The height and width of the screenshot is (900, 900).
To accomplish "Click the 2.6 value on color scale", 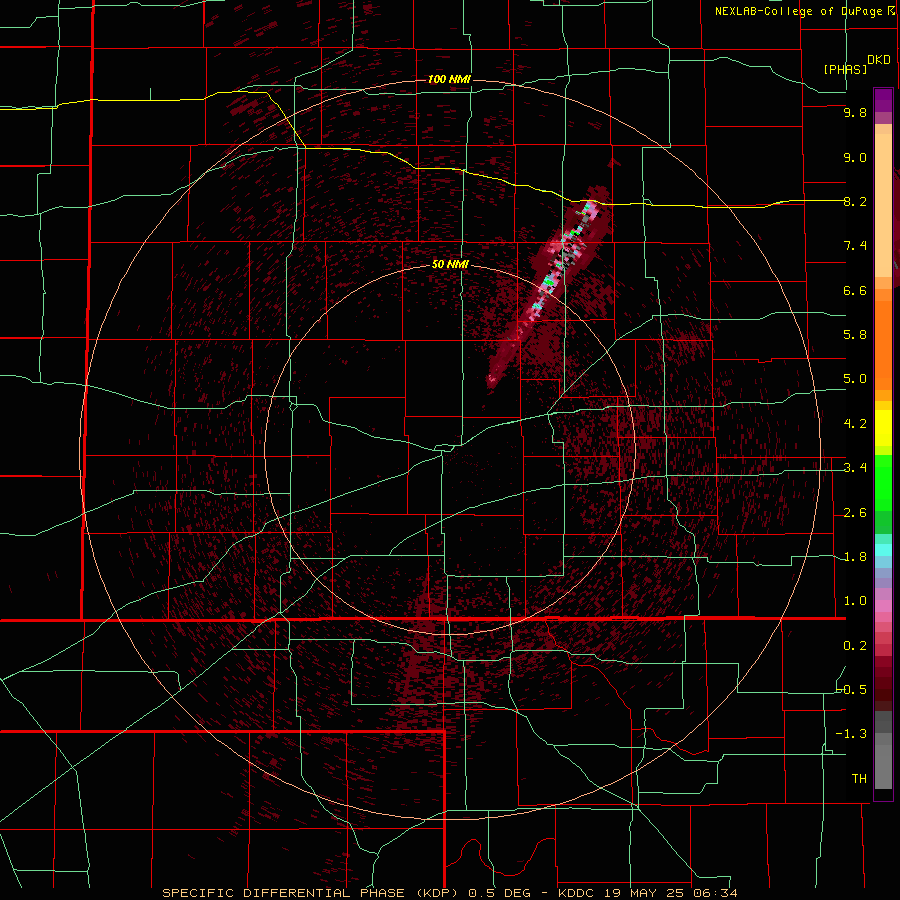I will pos(855,513).
